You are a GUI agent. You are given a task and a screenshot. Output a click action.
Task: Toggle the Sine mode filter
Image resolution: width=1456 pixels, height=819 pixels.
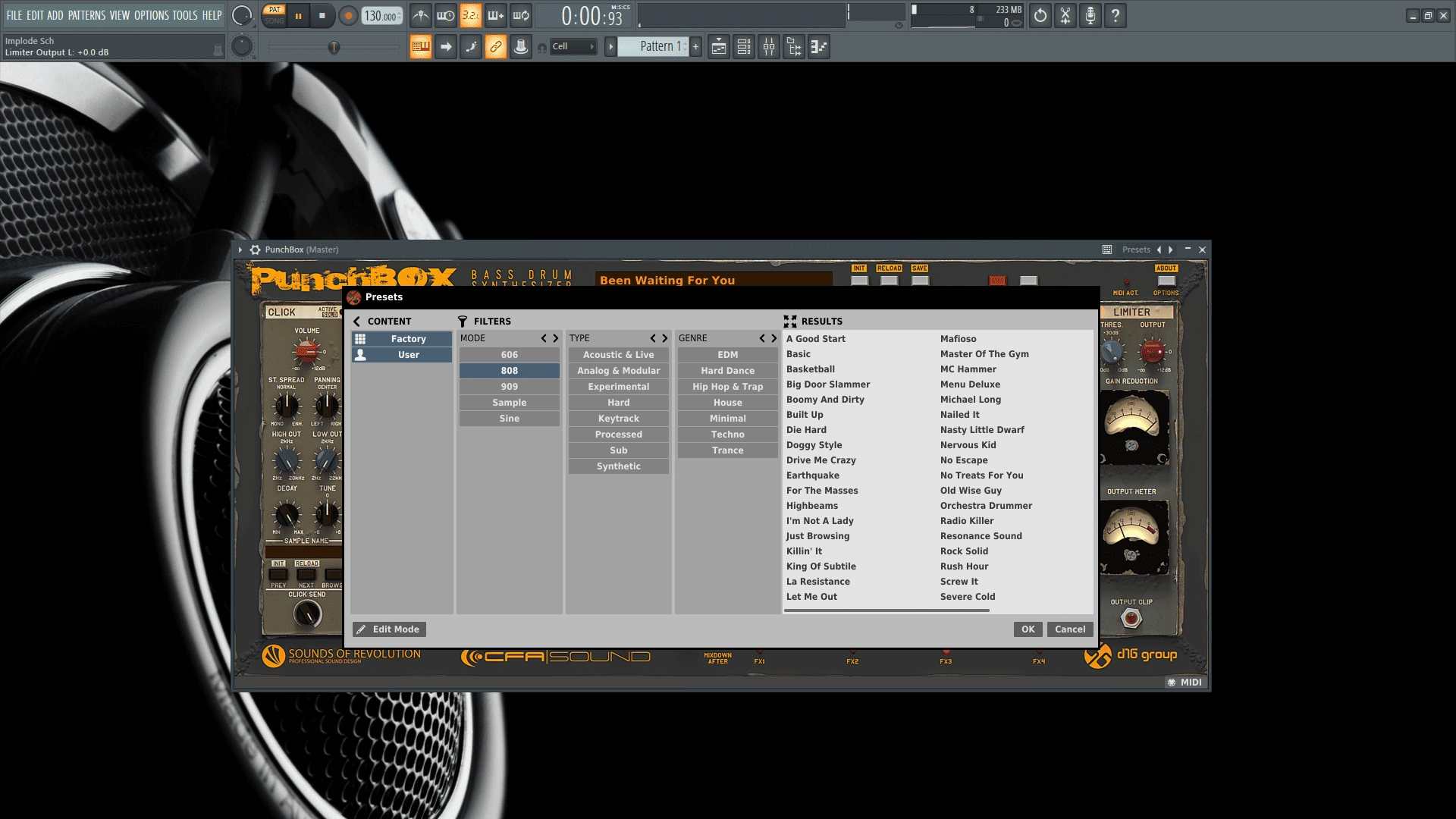click(510, 419)
